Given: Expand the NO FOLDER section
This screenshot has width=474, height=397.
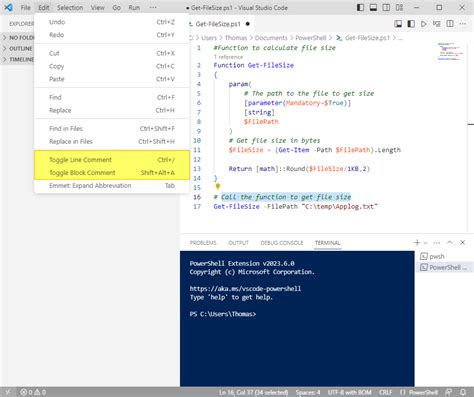Looking at the screenshot, I should (17, 38).
